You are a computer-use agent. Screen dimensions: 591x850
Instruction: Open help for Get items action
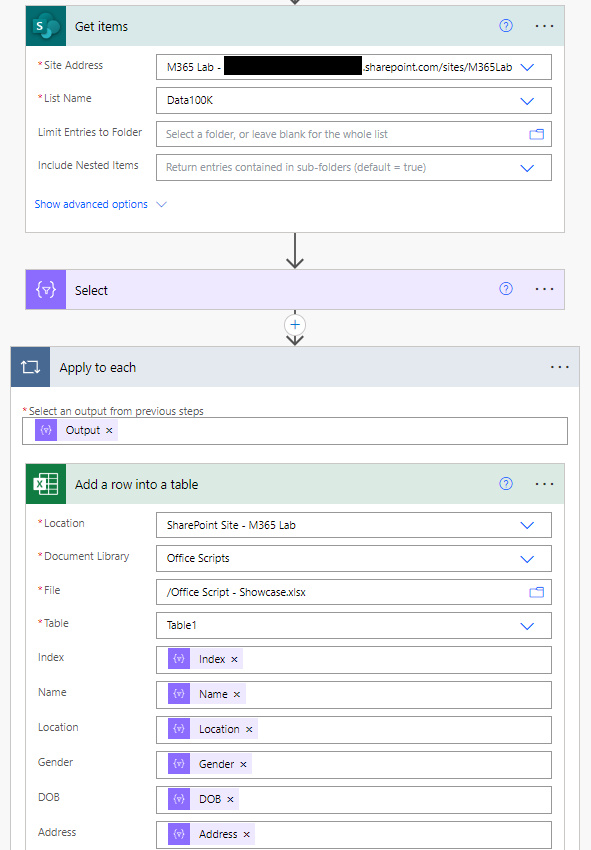pyautogui.click(x=506, y=25)
